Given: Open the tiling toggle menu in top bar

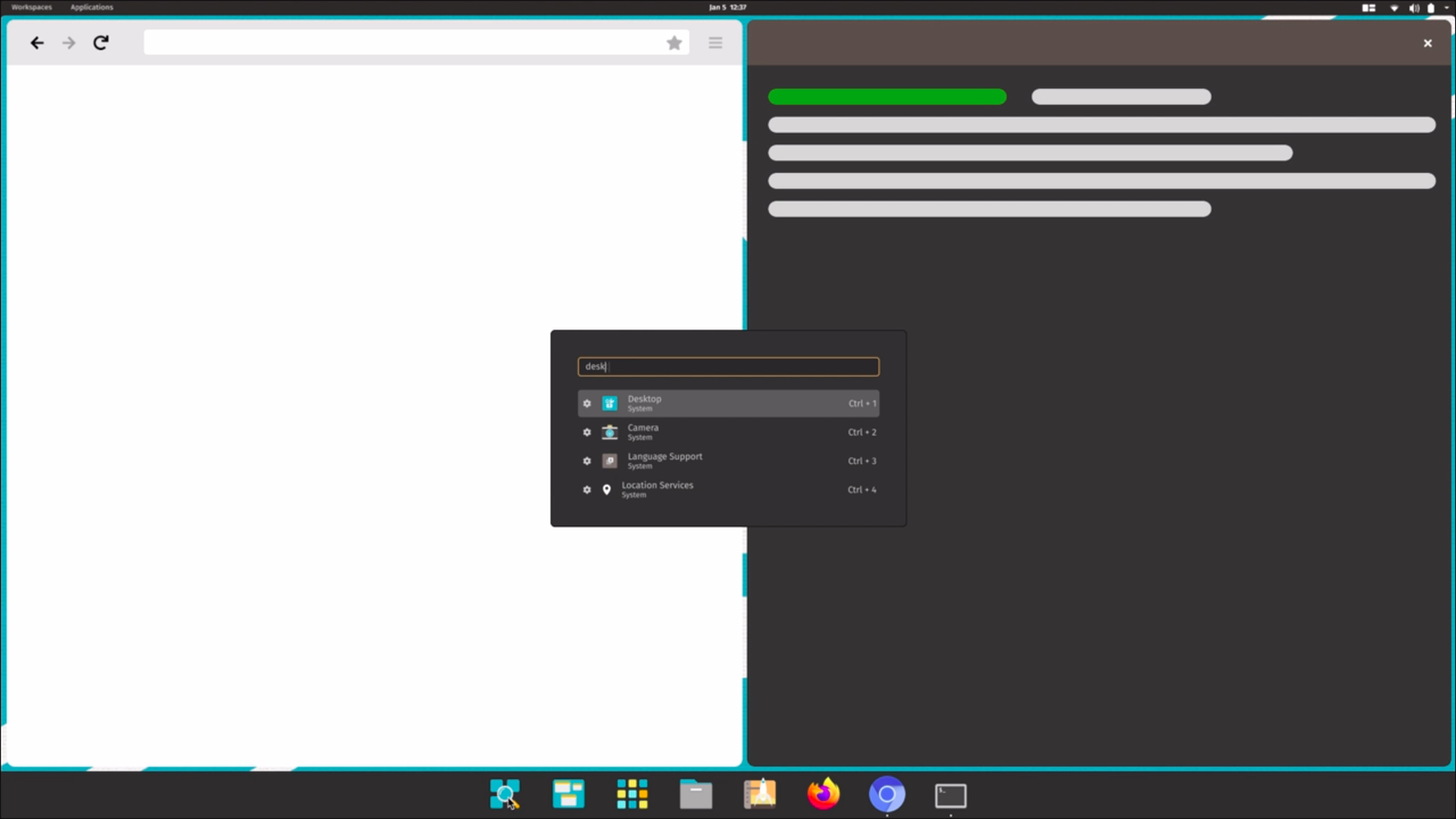Looking at the screenshot, I should point(1369,7).
